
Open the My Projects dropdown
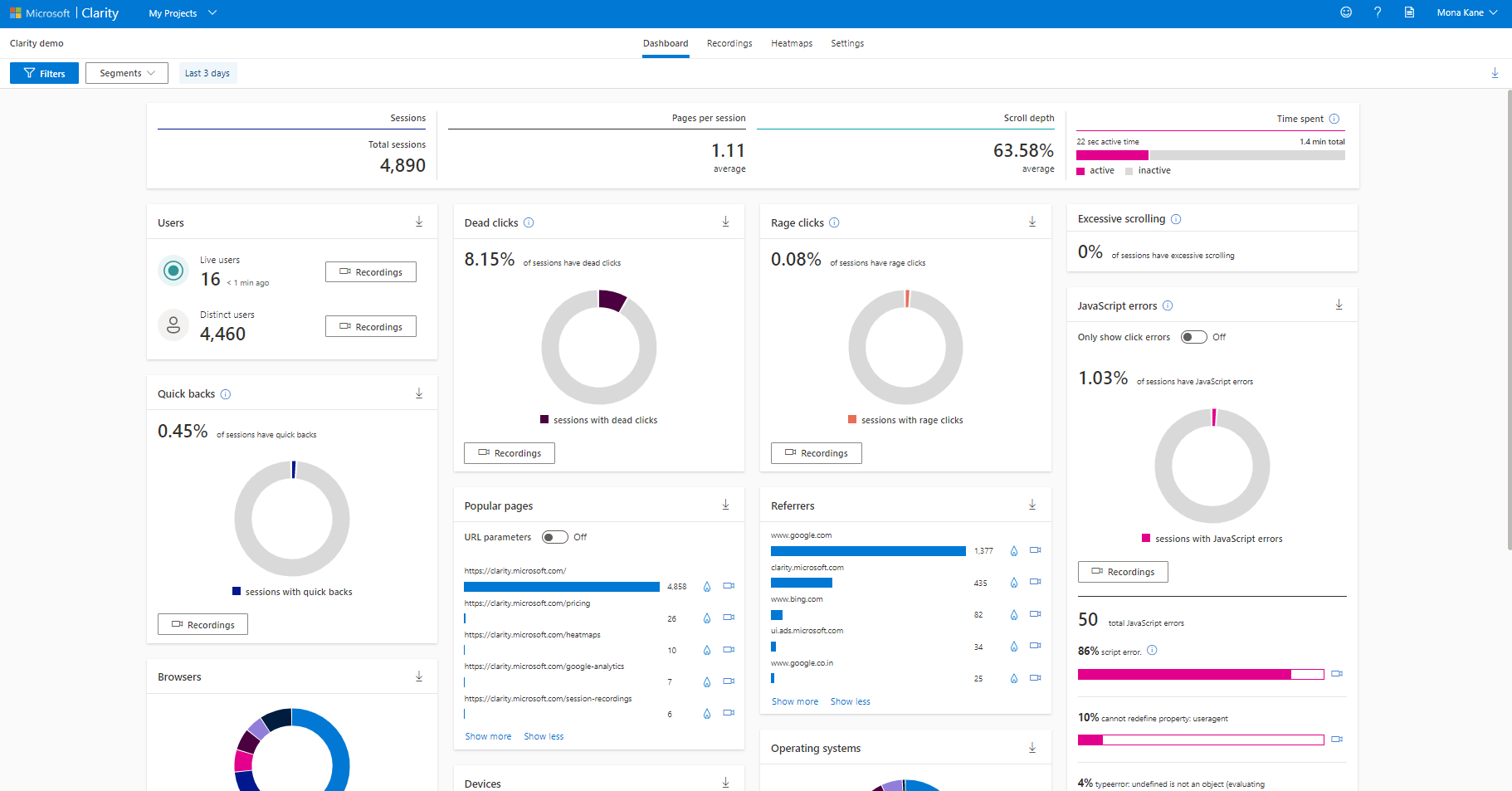tap(182, 13)
